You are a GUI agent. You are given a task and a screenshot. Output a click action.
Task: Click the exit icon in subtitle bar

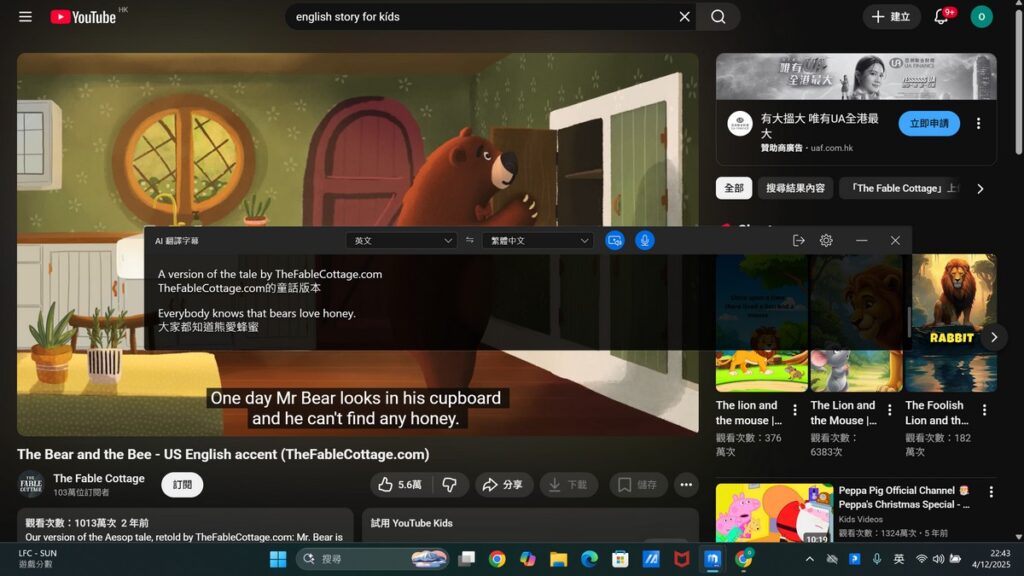[798, 241]
